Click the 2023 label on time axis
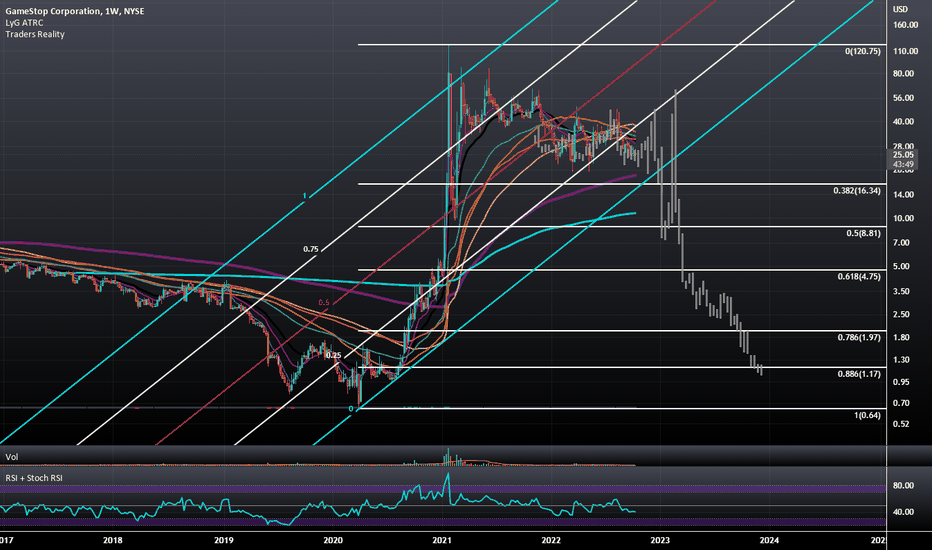Image resolution: width=932 pixels, height=550 pixels. click(x=660, y=540)
